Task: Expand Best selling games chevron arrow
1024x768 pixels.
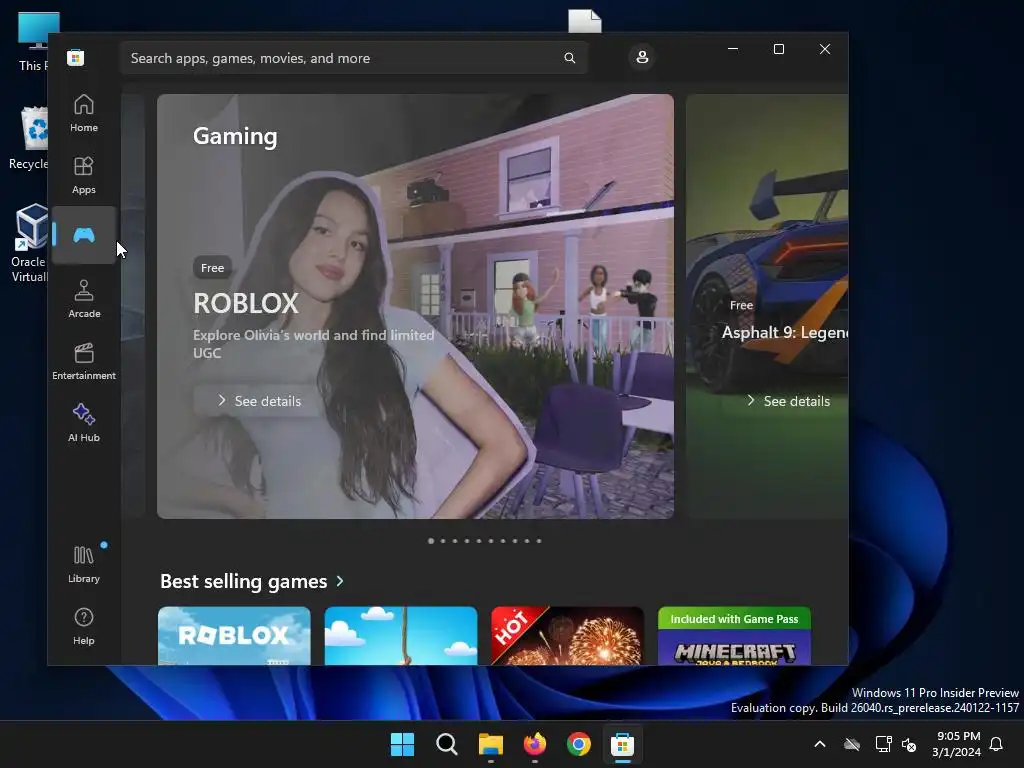Action: tap(340, 581)
